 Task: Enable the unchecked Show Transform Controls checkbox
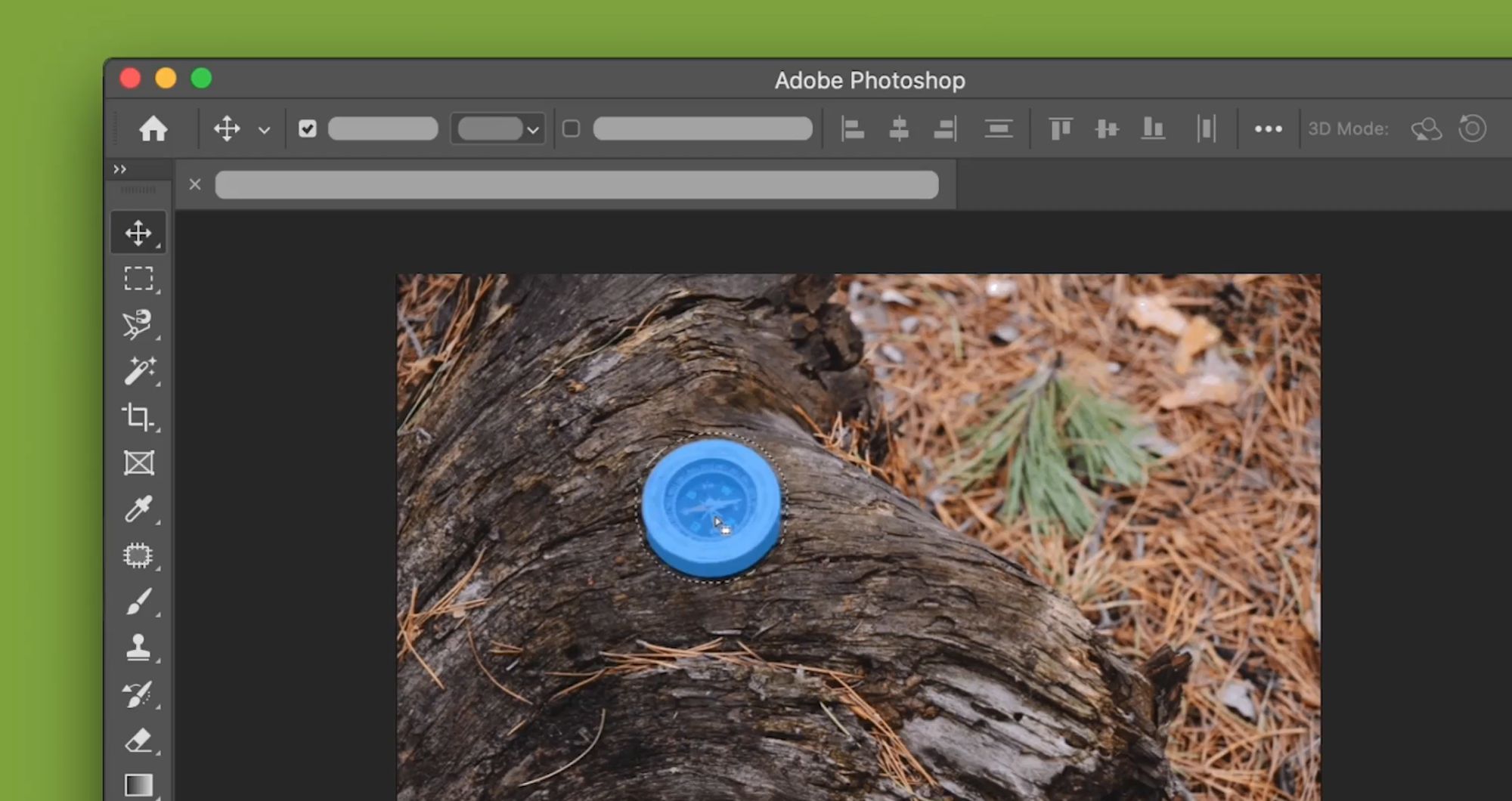(572, 129)
